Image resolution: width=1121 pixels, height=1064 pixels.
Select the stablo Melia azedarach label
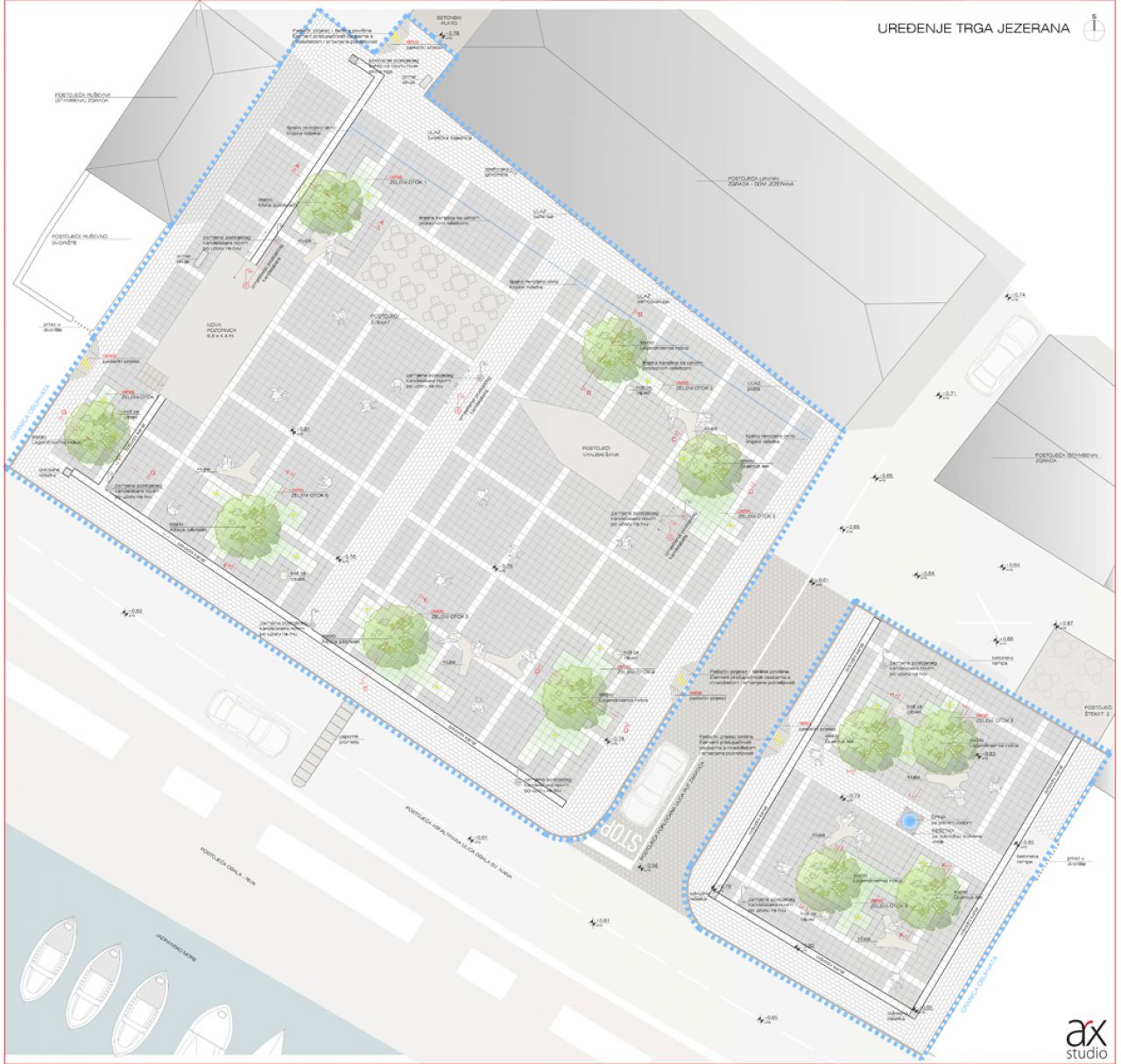[278, 204]
